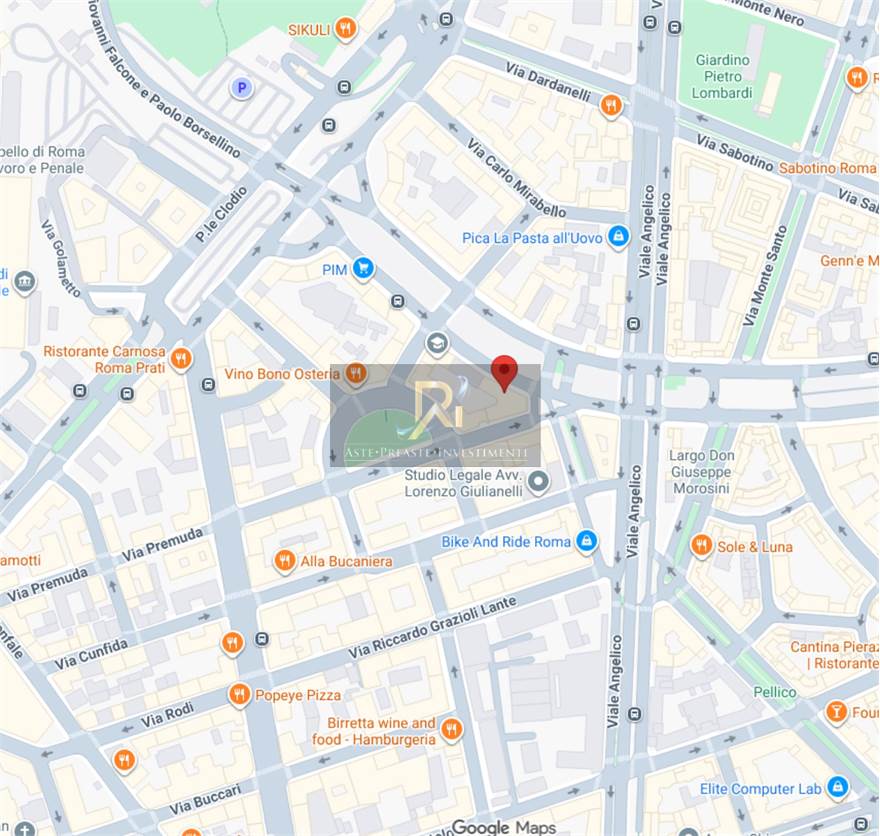This screenshot has width=880, height=836.
Task: Open the Vino Bono Osteria restaurant marker
Action: pos(356,374)
